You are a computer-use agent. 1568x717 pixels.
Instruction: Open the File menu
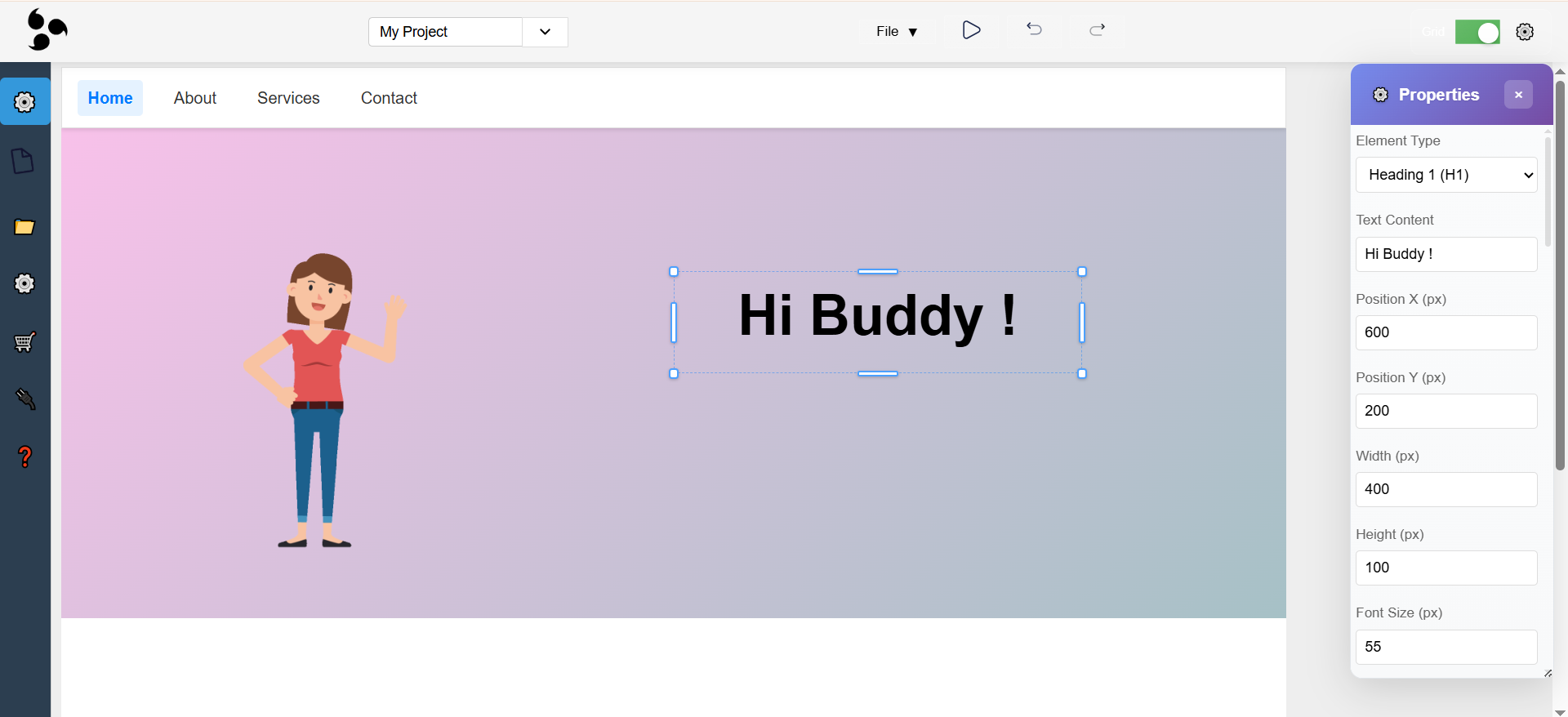point(896,32)
